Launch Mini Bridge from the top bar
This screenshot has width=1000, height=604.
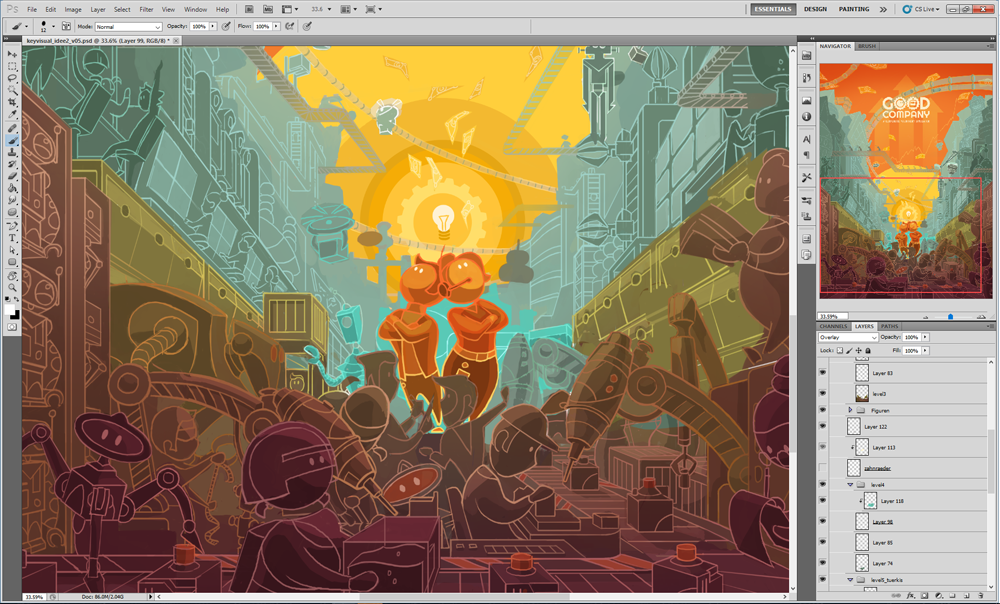(x=268, y=10)
